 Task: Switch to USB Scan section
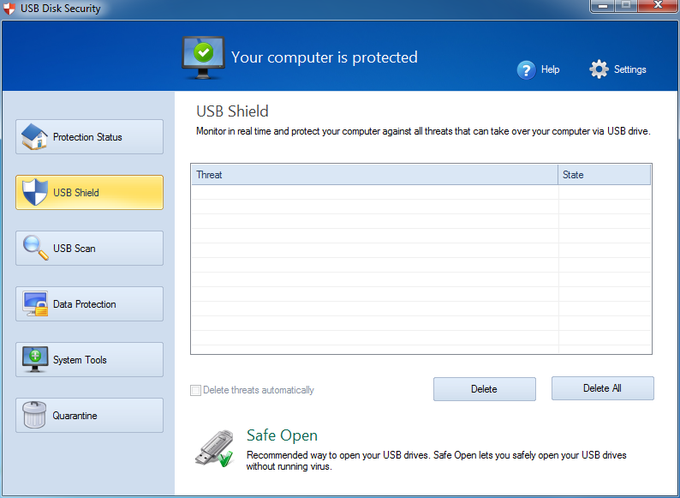click(x=89, y=248)
